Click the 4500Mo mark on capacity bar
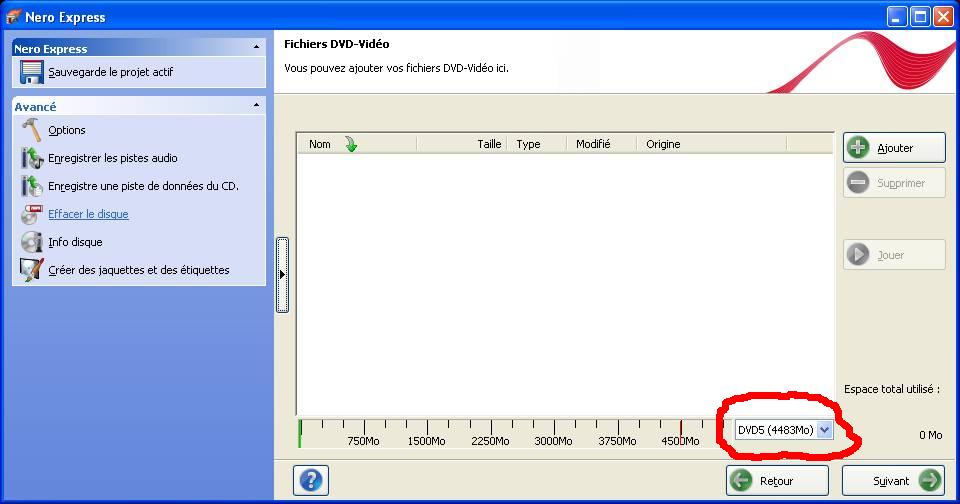Screen dimensions: 960x504 680,441
